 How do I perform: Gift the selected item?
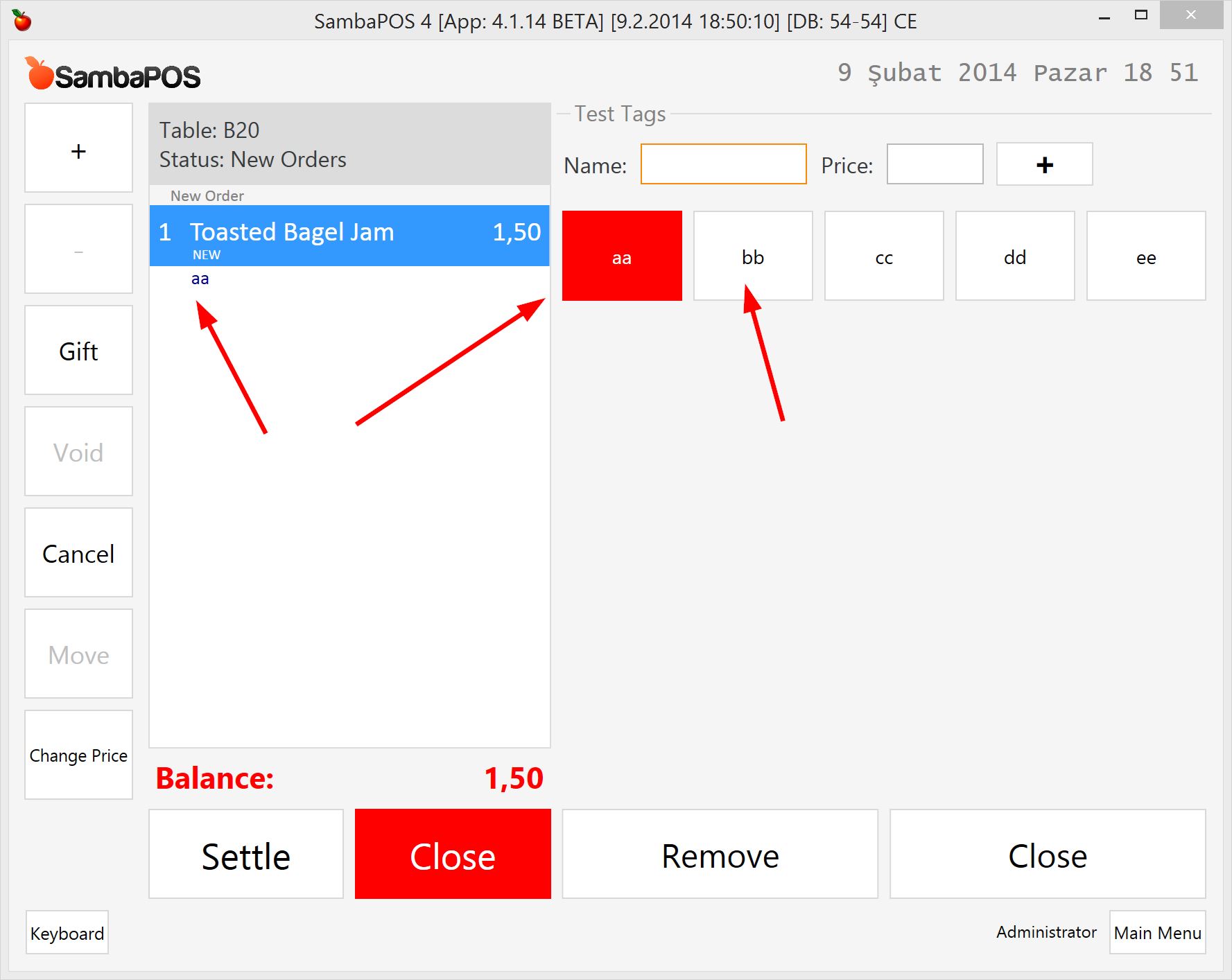pos(78,350)
